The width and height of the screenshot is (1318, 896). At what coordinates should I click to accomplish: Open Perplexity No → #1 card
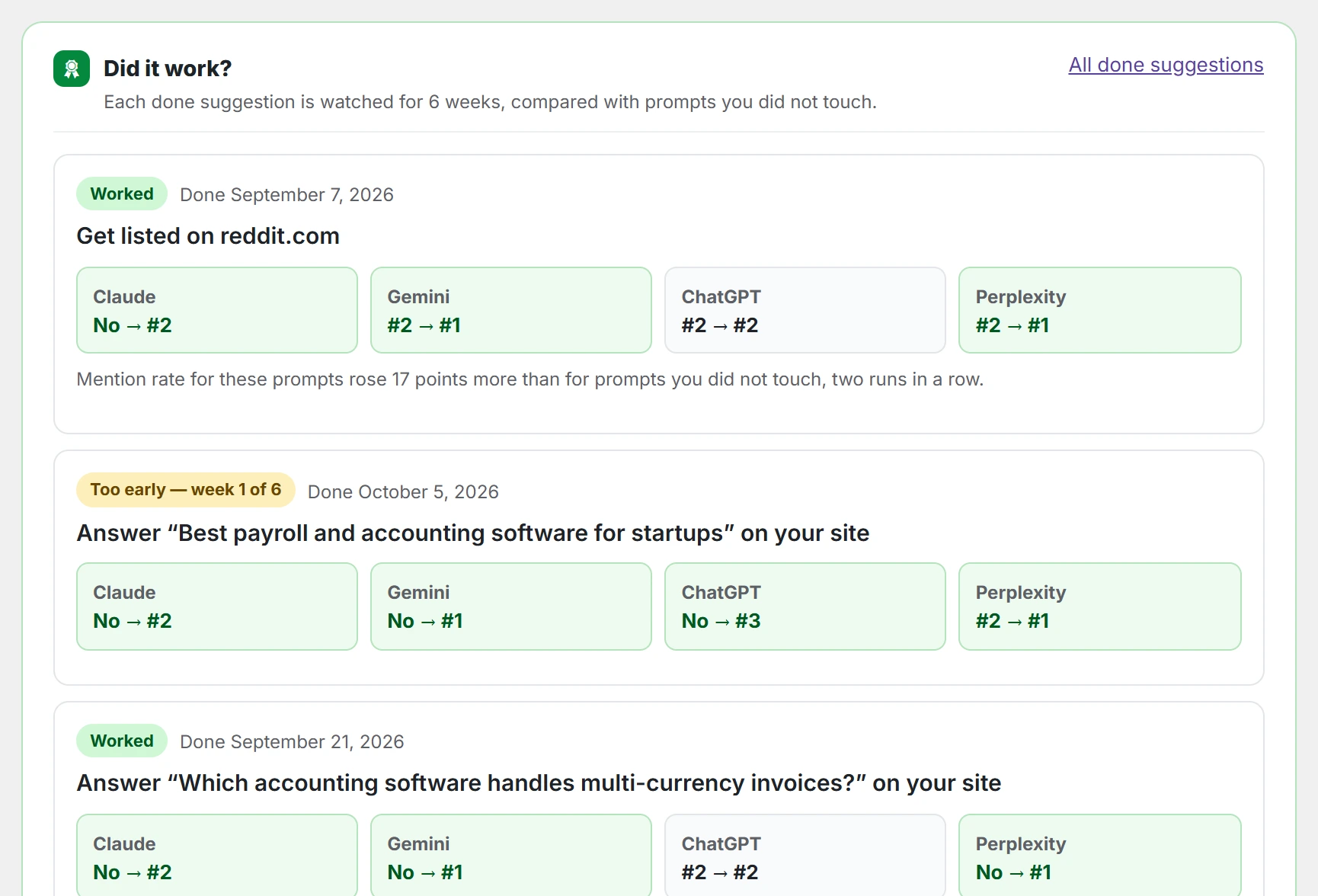(x=1100, y=856)
